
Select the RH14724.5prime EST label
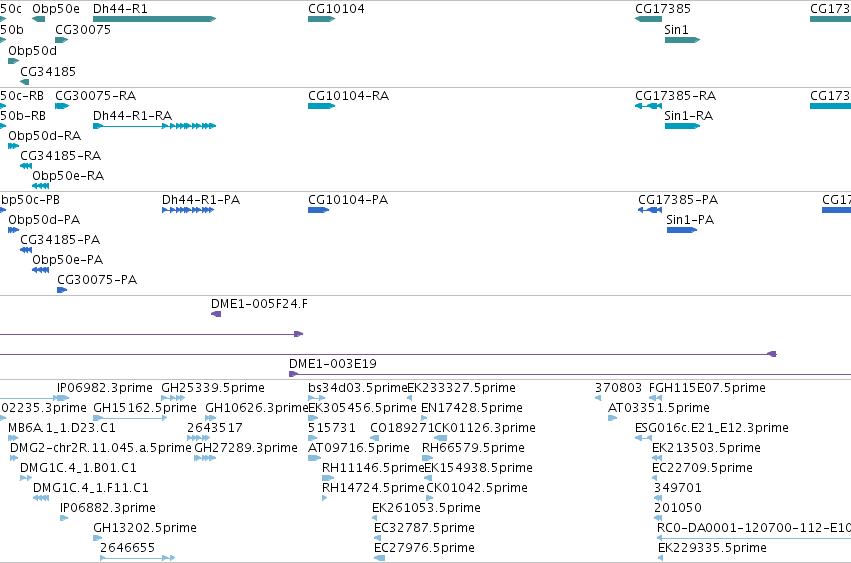tap(373, 488)
